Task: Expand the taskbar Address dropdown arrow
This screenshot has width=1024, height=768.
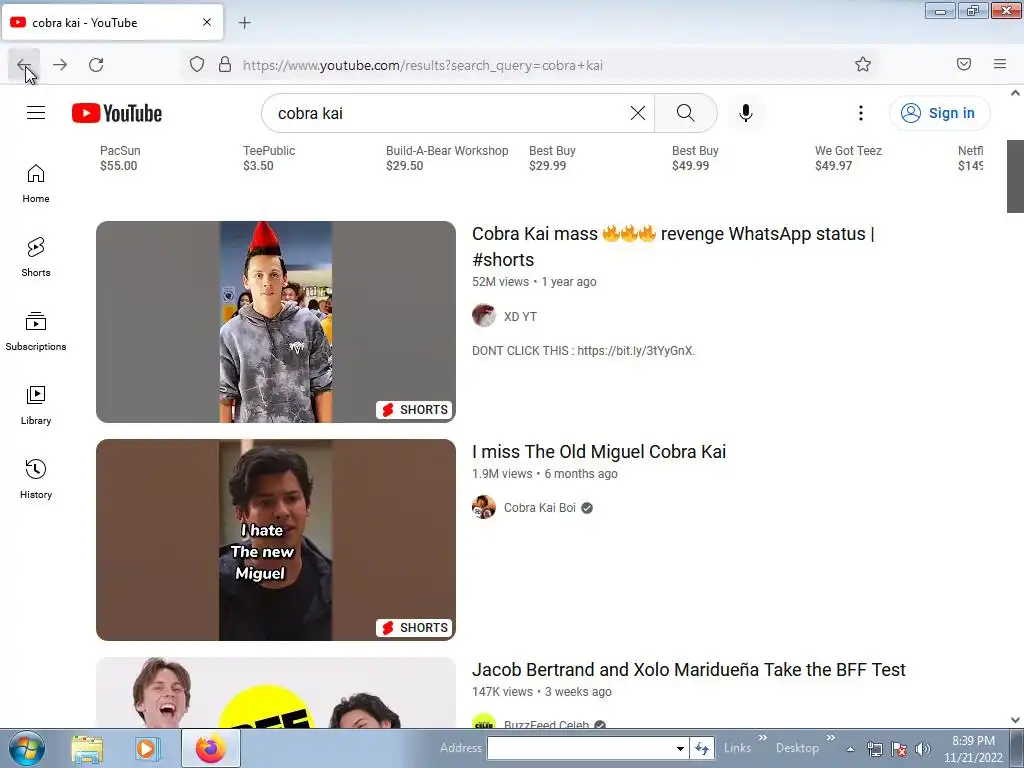Action: click(x=680, y=748)
